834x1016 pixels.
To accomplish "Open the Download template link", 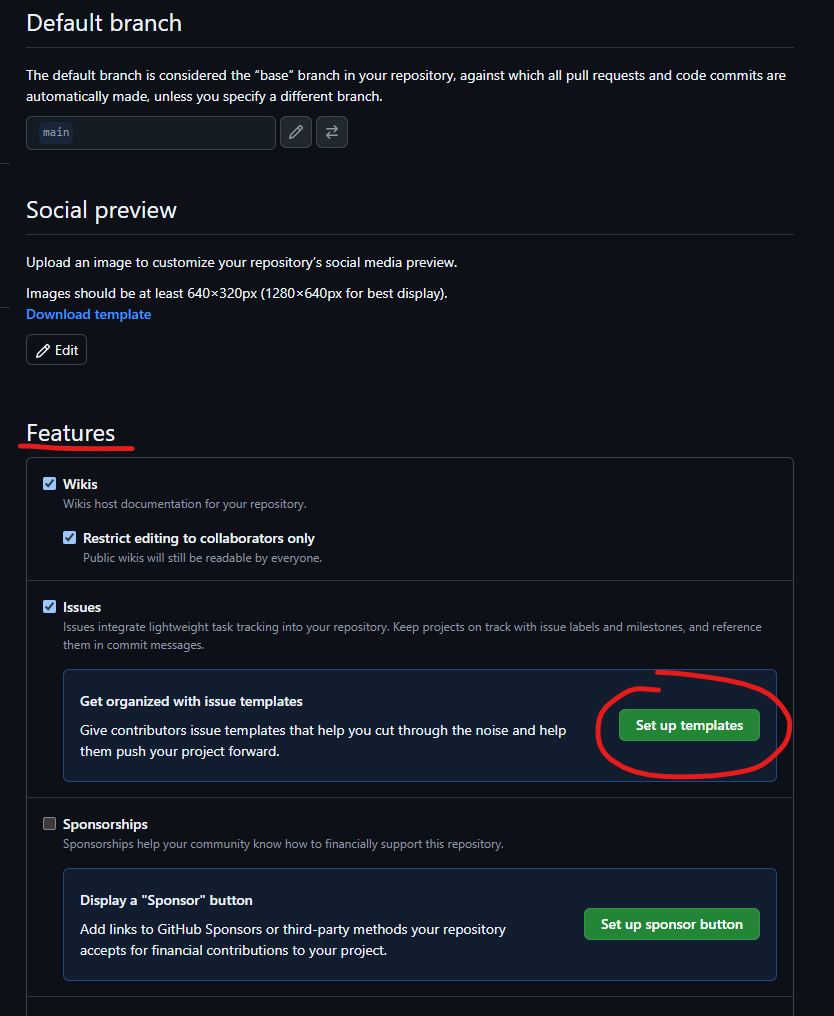I will pyautogui.click(x=89, y=314).
